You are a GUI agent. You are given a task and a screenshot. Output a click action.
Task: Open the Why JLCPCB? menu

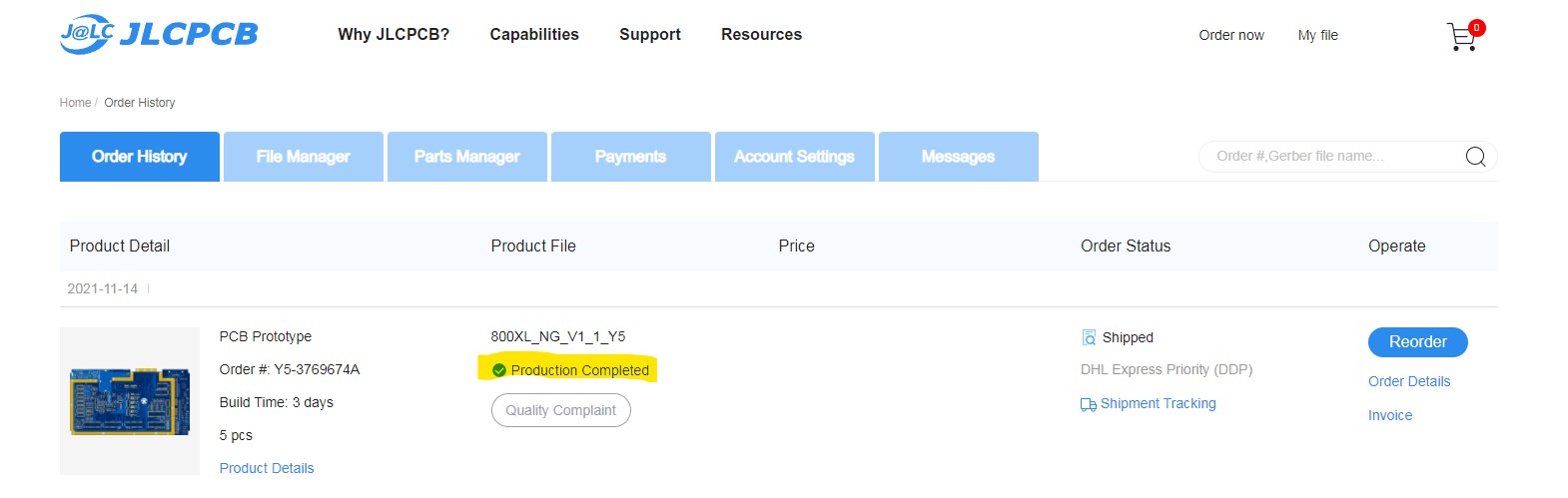tap(393, 34)
